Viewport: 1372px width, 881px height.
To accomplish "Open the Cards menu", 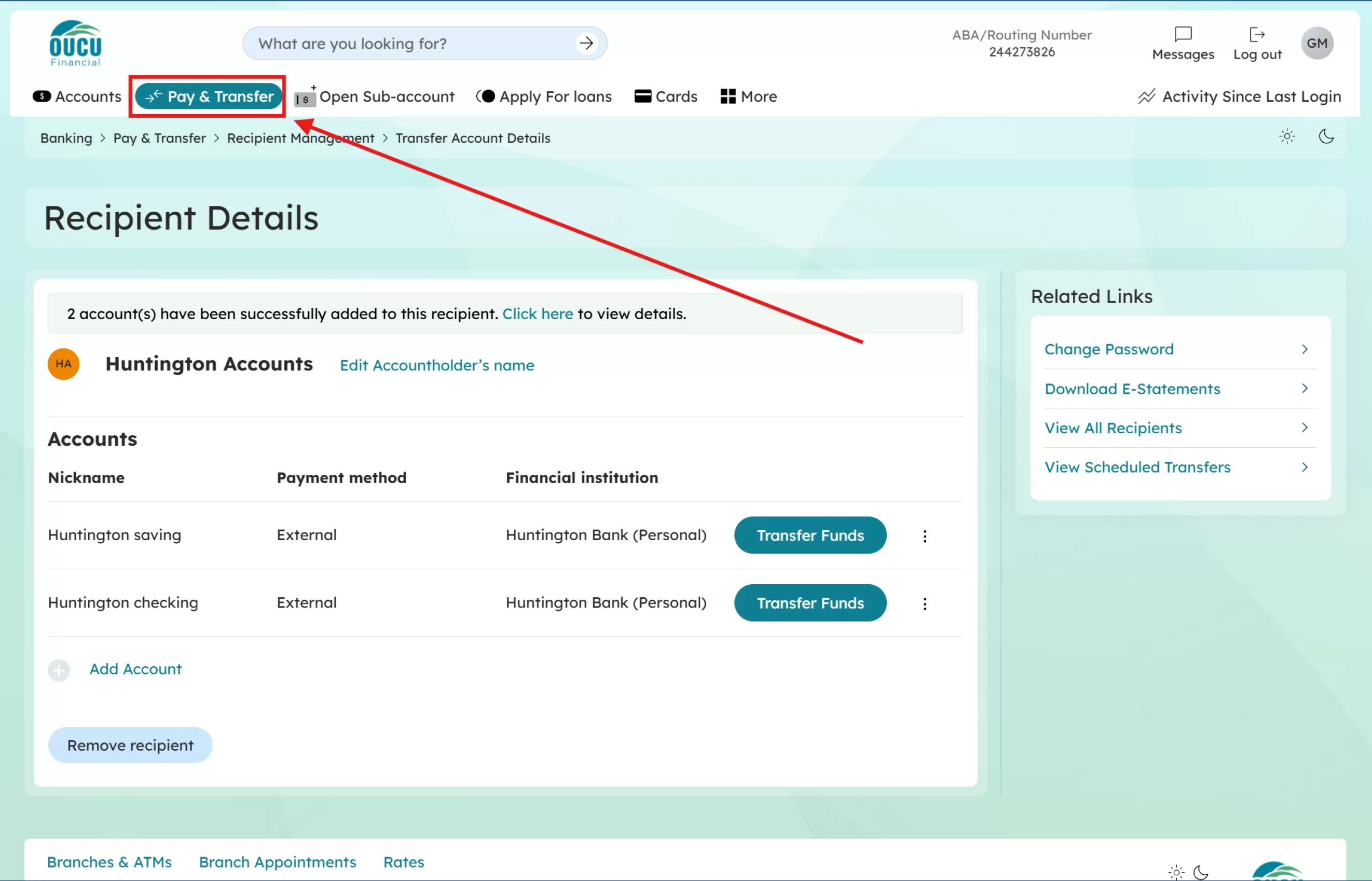I will [x=665, y=96].
